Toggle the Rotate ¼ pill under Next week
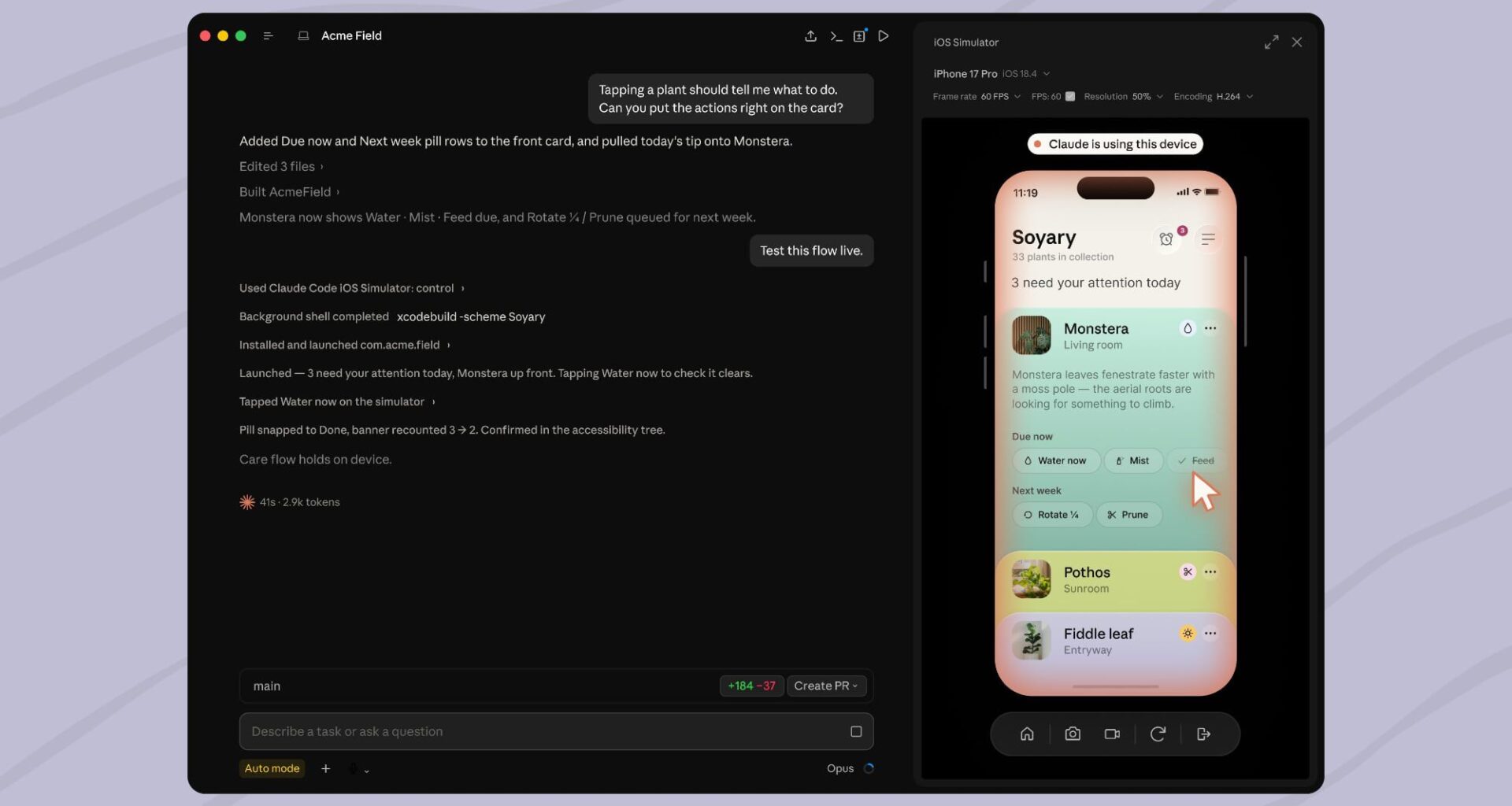 (x=1052, y=515)
